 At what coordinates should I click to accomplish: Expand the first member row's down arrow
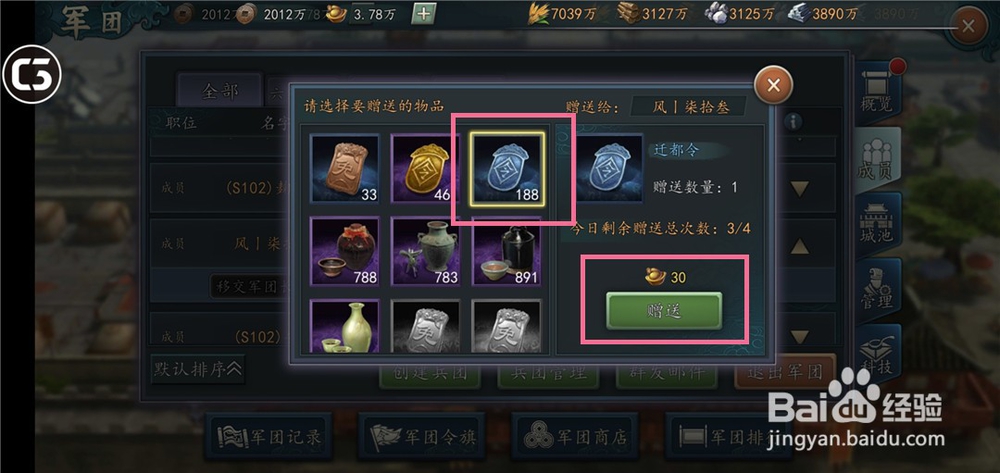coord(800,188)
